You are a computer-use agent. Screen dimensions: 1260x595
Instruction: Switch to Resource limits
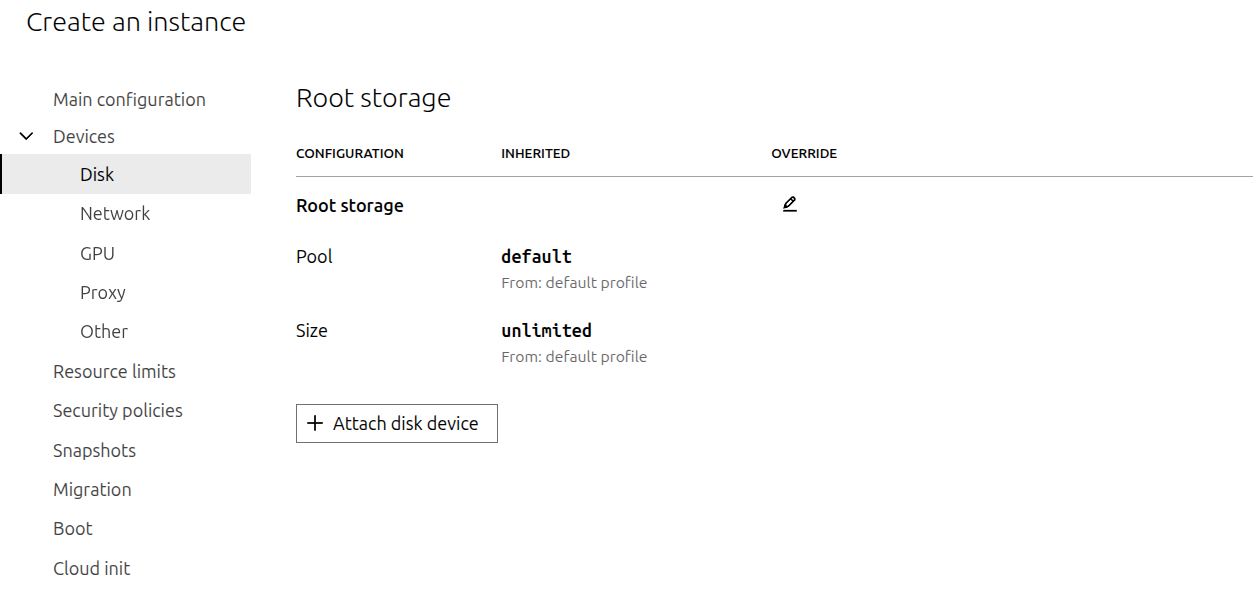114,372
